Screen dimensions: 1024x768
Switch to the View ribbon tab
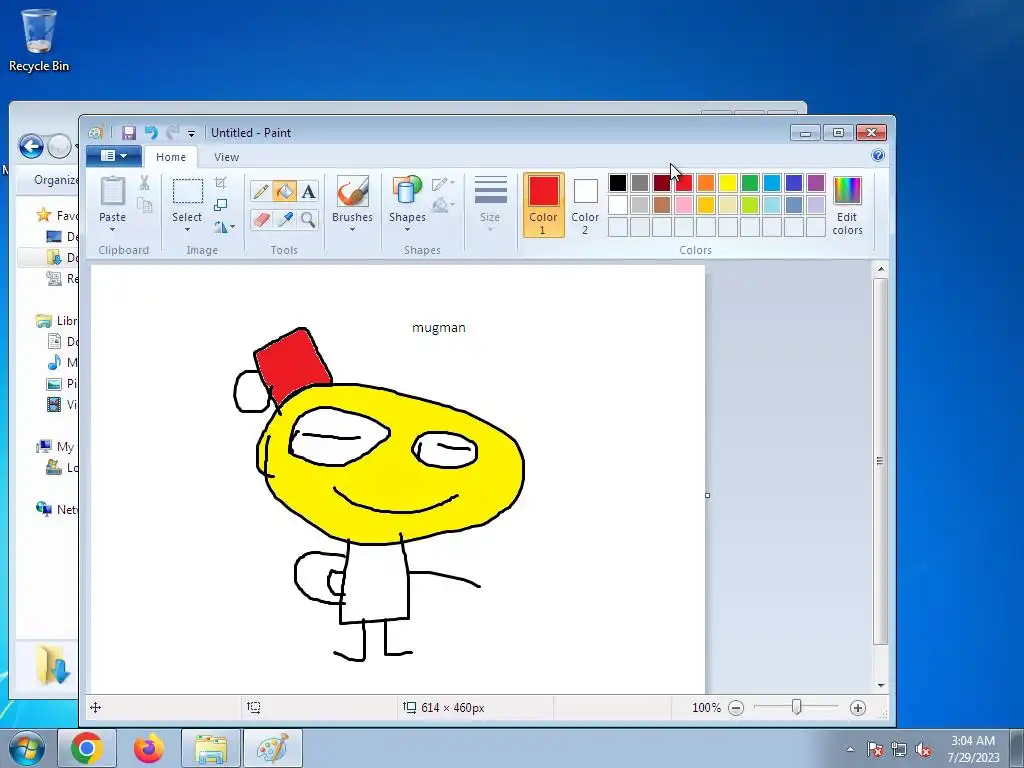227,157
